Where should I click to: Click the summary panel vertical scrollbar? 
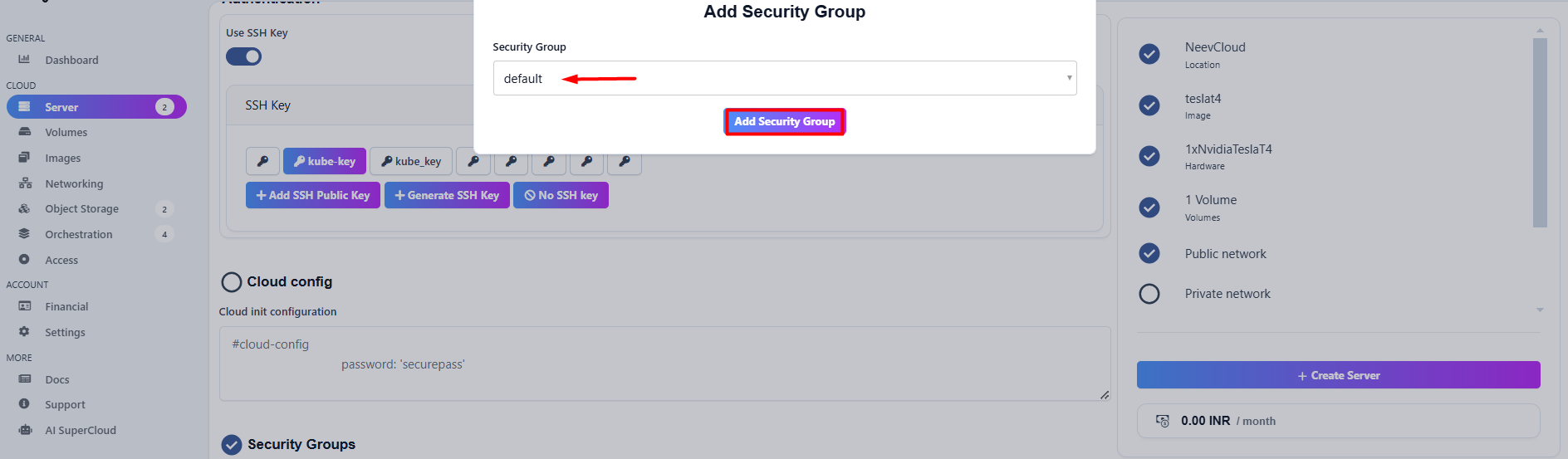point(1540,133)
